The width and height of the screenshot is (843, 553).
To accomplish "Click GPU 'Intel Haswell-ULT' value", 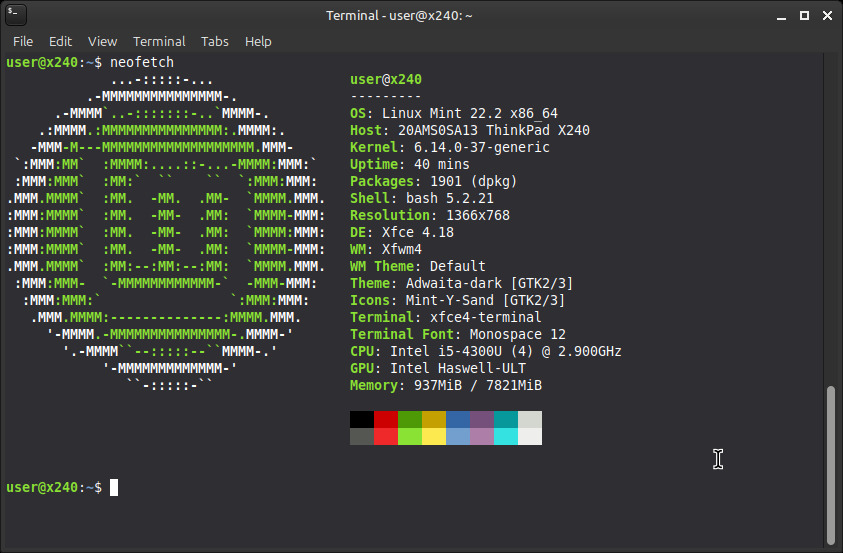I will tap(458, 369).
